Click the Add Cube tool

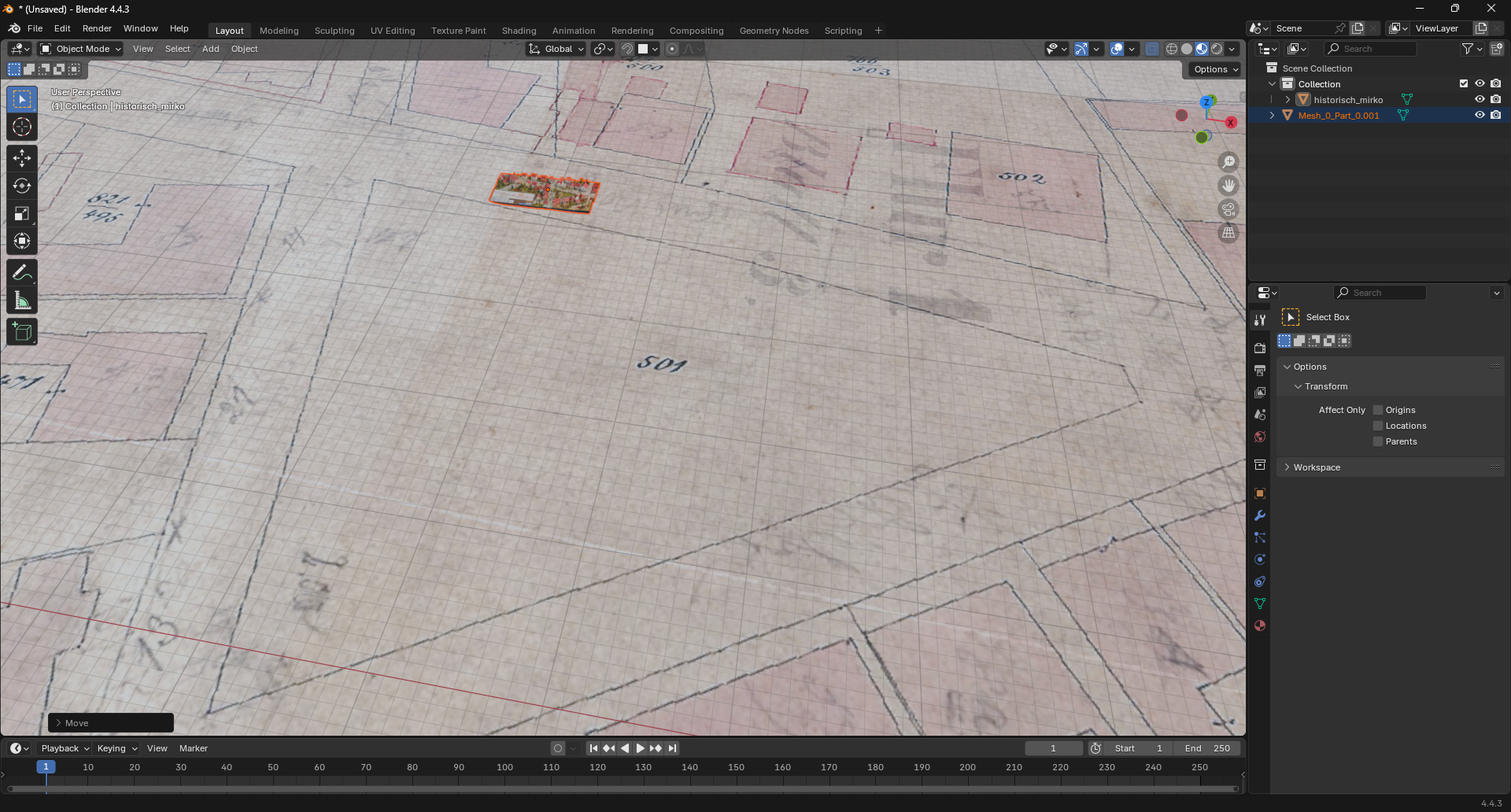pyautogui.click(x=22, y=332)
